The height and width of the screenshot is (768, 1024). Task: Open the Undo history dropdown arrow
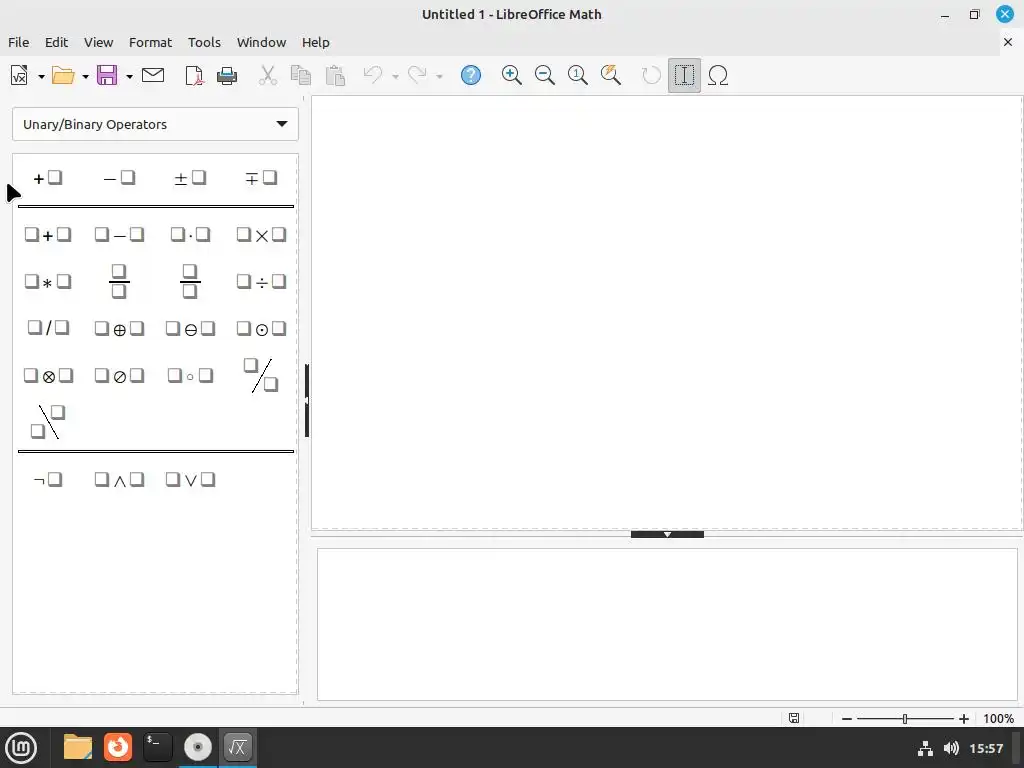(395, 76)
